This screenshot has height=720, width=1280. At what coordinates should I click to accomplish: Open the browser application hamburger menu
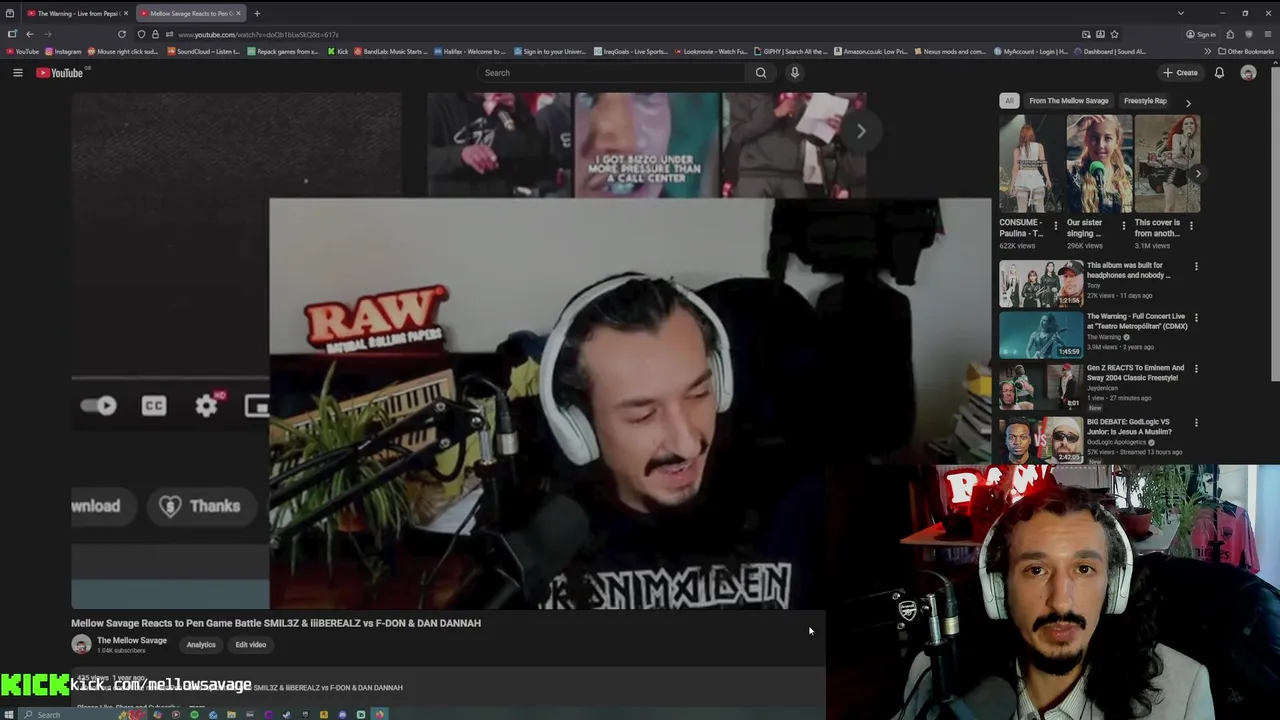point(1268,34)
